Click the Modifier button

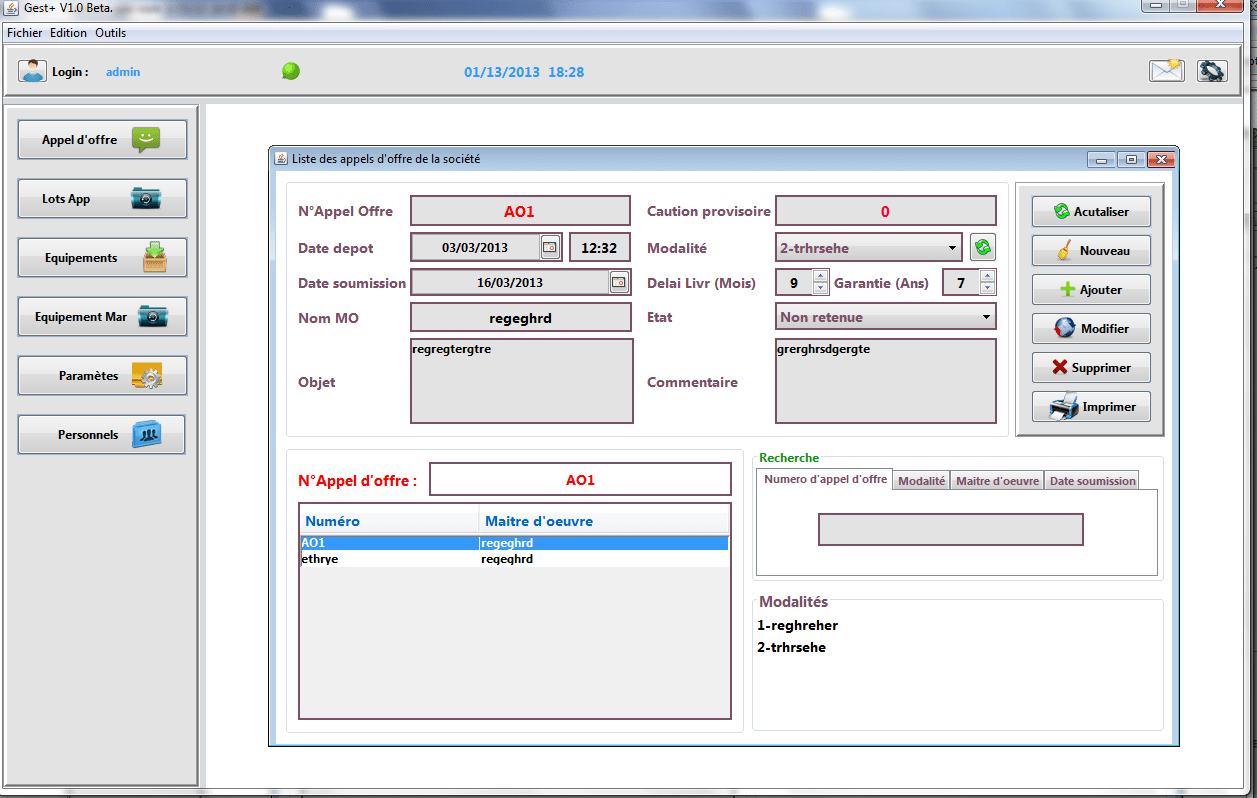pyautogui.click(x=1091, y=329)
